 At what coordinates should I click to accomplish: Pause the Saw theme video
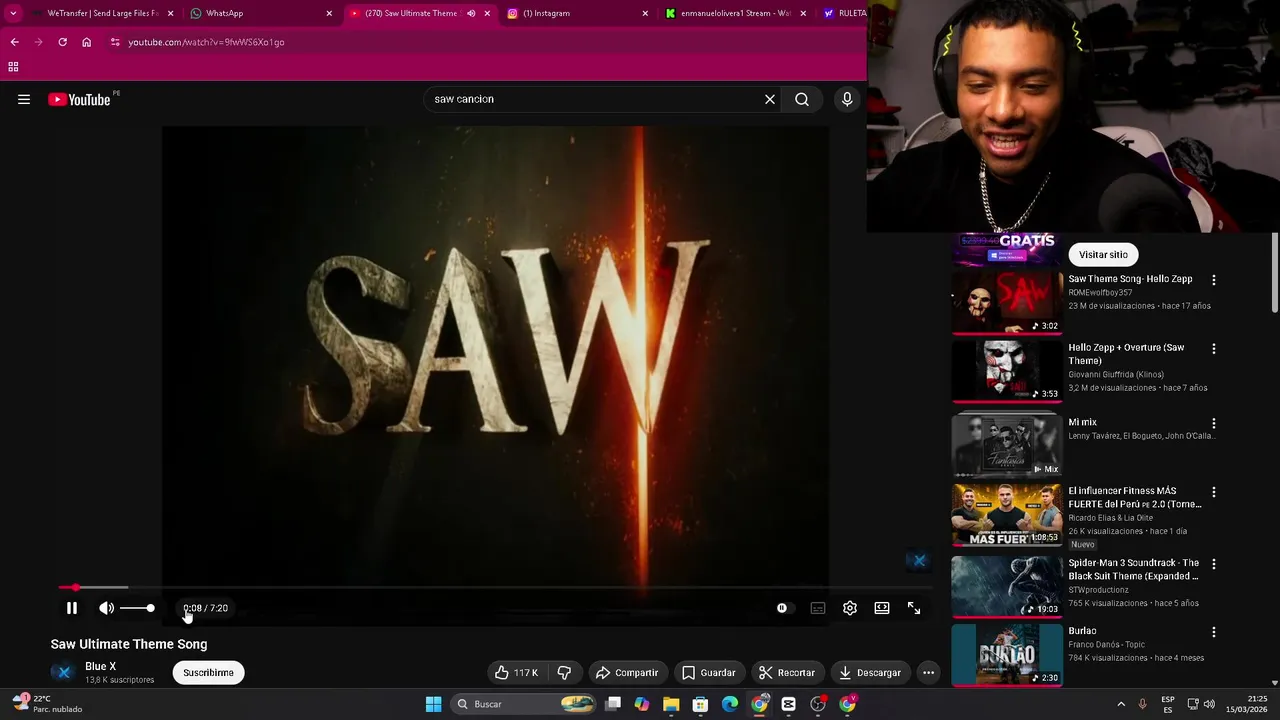tap(72, 608)
